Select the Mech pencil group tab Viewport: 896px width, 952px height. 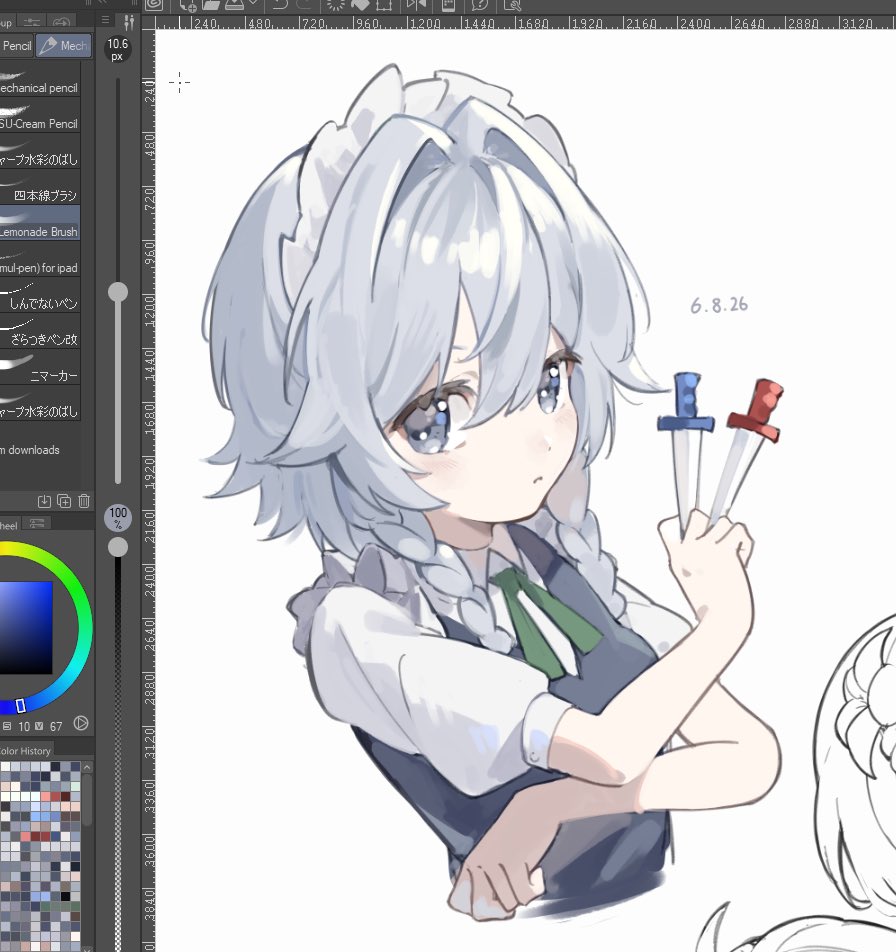pos(64,46)
